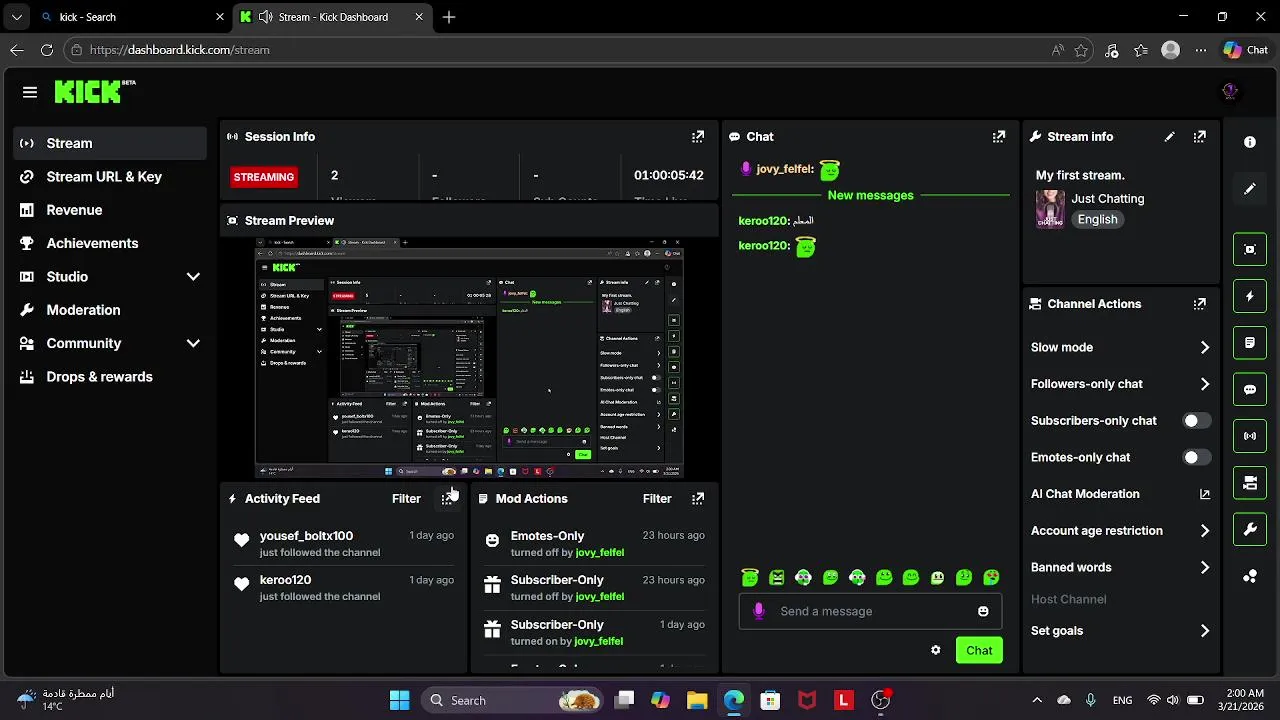The height and width of the screenshot is (720, 1280).
Task: Click the browser address bar URL
Action: click(x=180, y=50)
